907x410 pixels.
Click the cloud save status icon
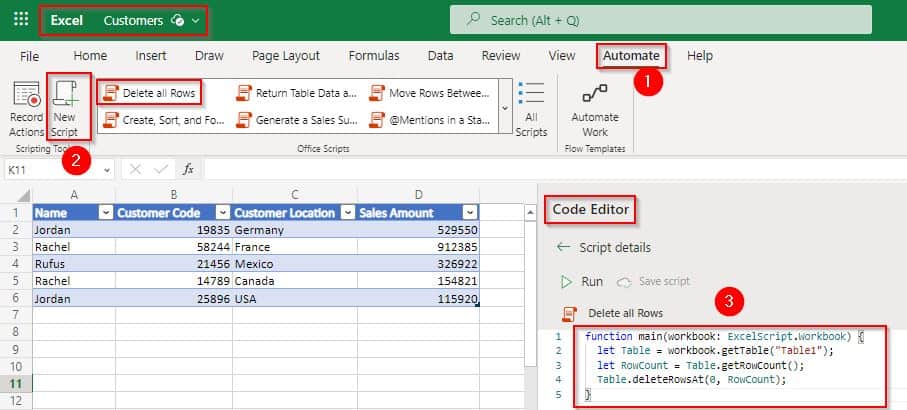[x=178, y=20]
